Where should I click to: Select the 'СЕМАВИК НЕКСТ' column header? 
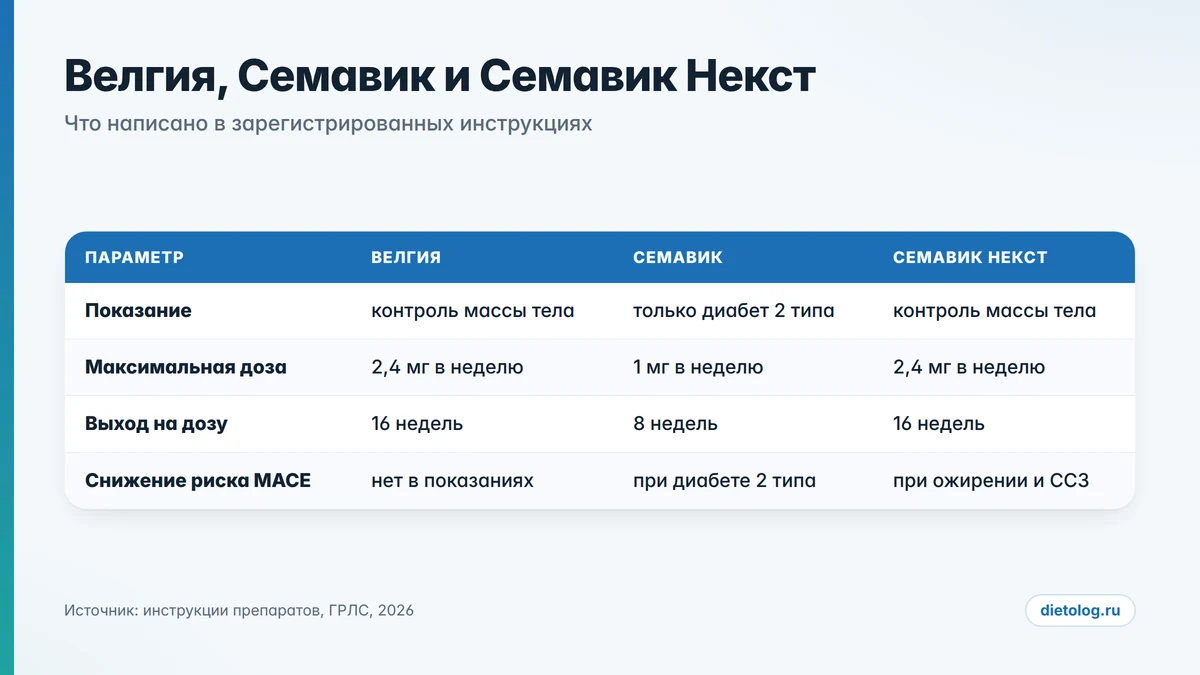tap(970, 257)
